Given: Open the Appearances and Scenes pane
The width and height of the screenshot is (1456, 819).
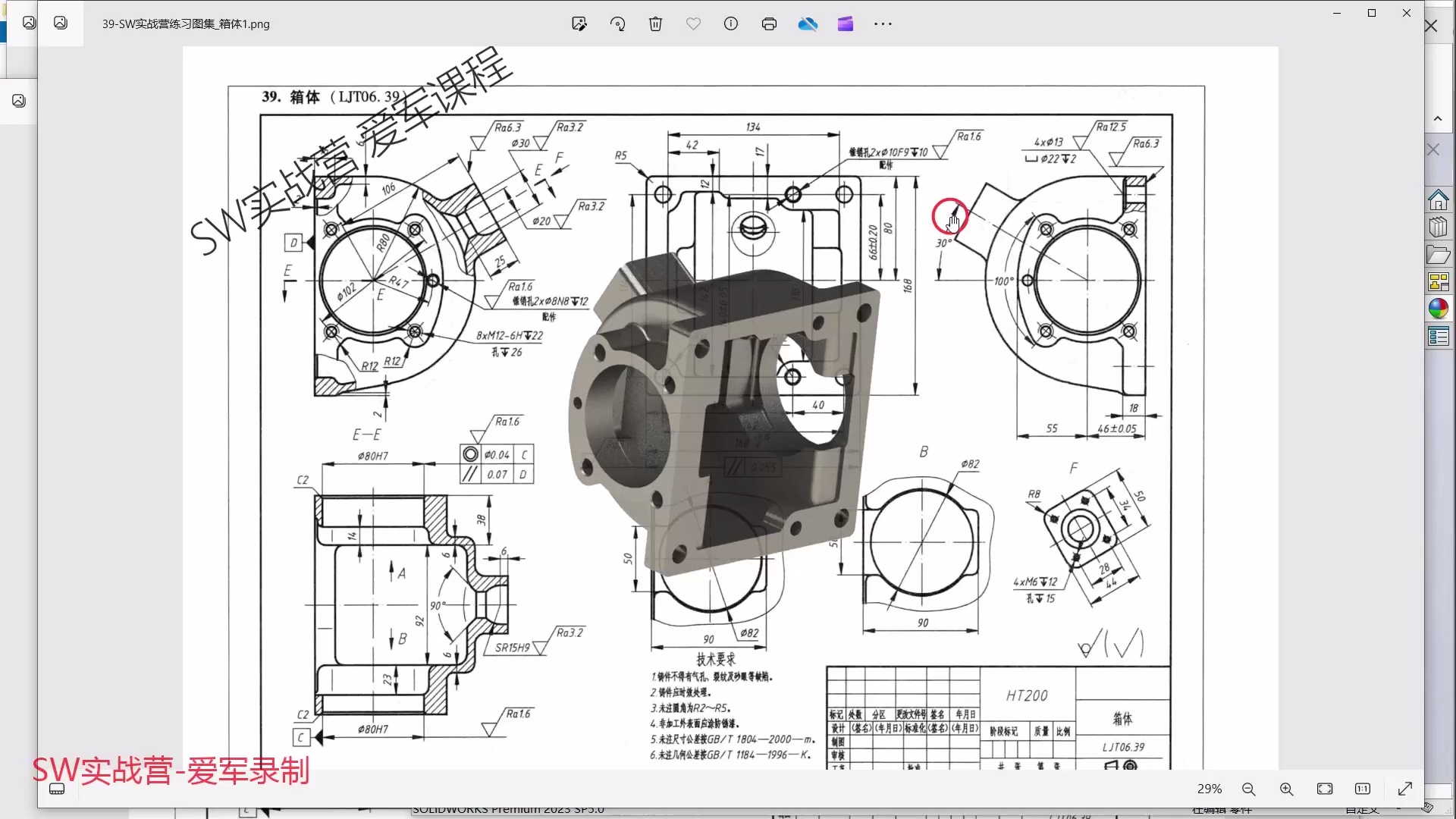Looking at the screenshot, I should pyautogui.click(x=1439, y=309).
